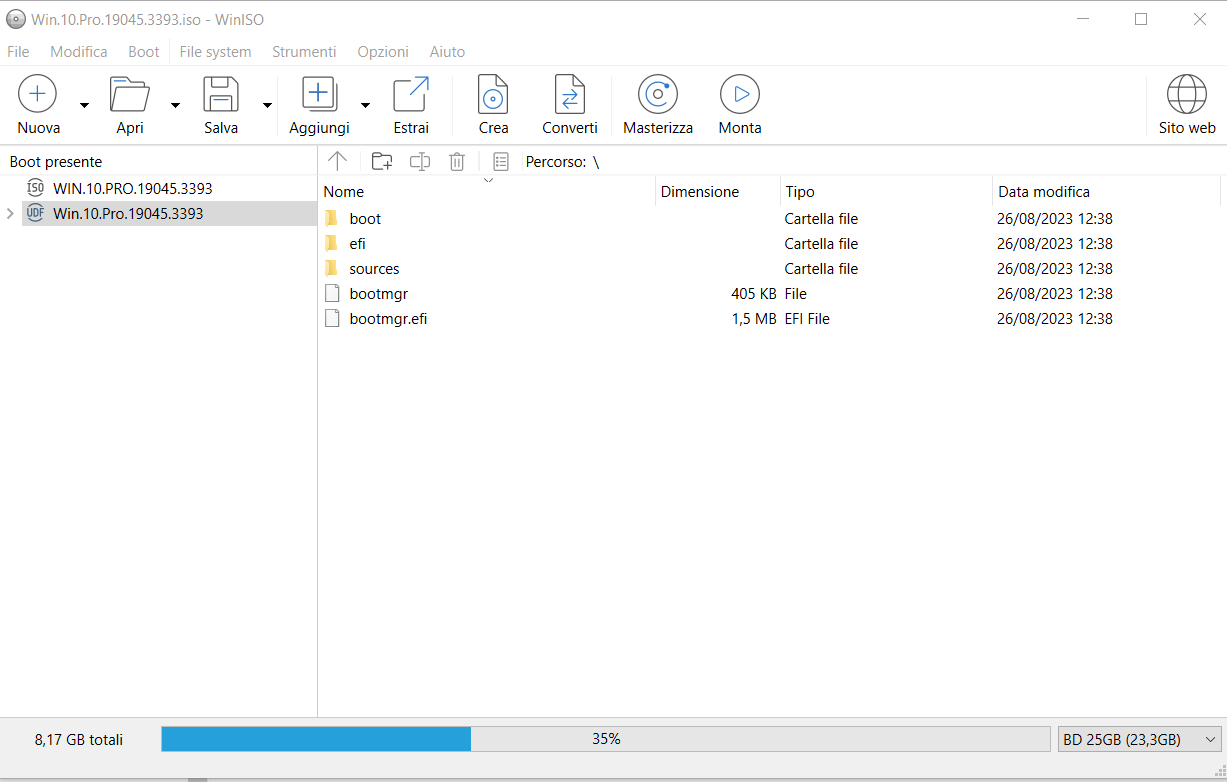Screen dimensions: 1227x782
Task: Select the boot folder row
Action: pyautogui.click(x=770, y=219)
